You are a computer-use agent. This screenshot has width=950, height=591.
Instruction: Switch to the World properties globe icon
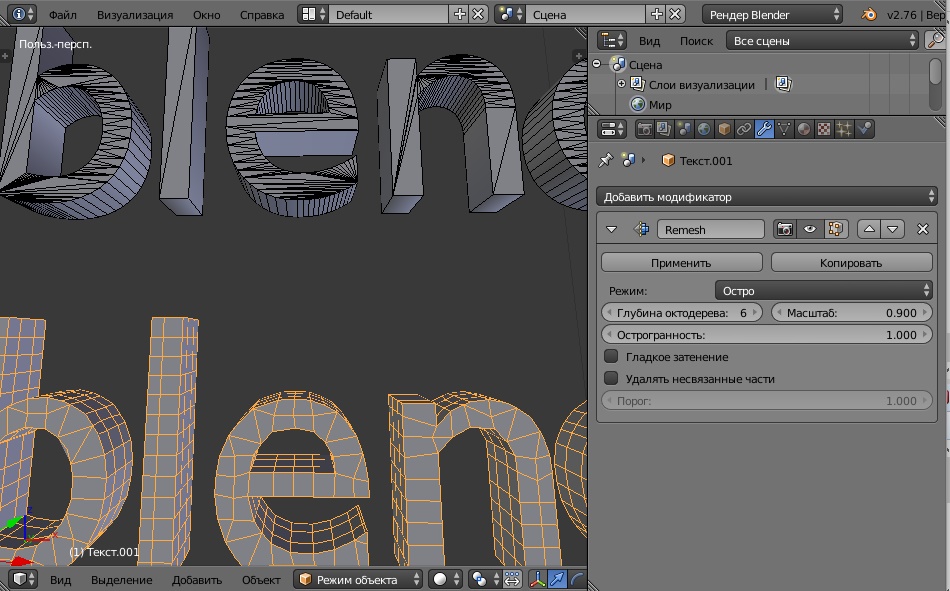coord(704,129)
